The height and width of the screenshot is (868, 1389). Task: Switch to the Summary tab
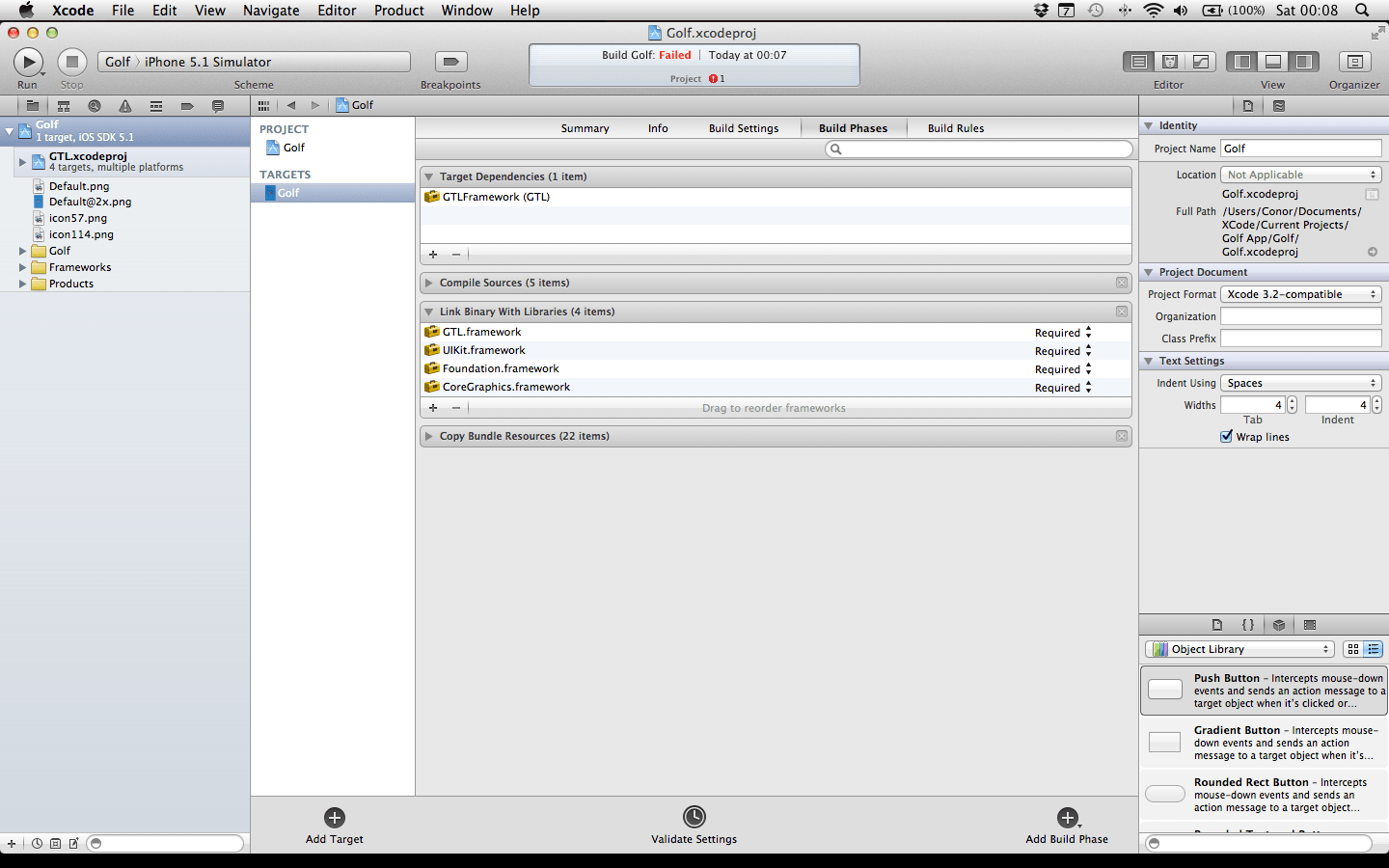coord(585,128)
